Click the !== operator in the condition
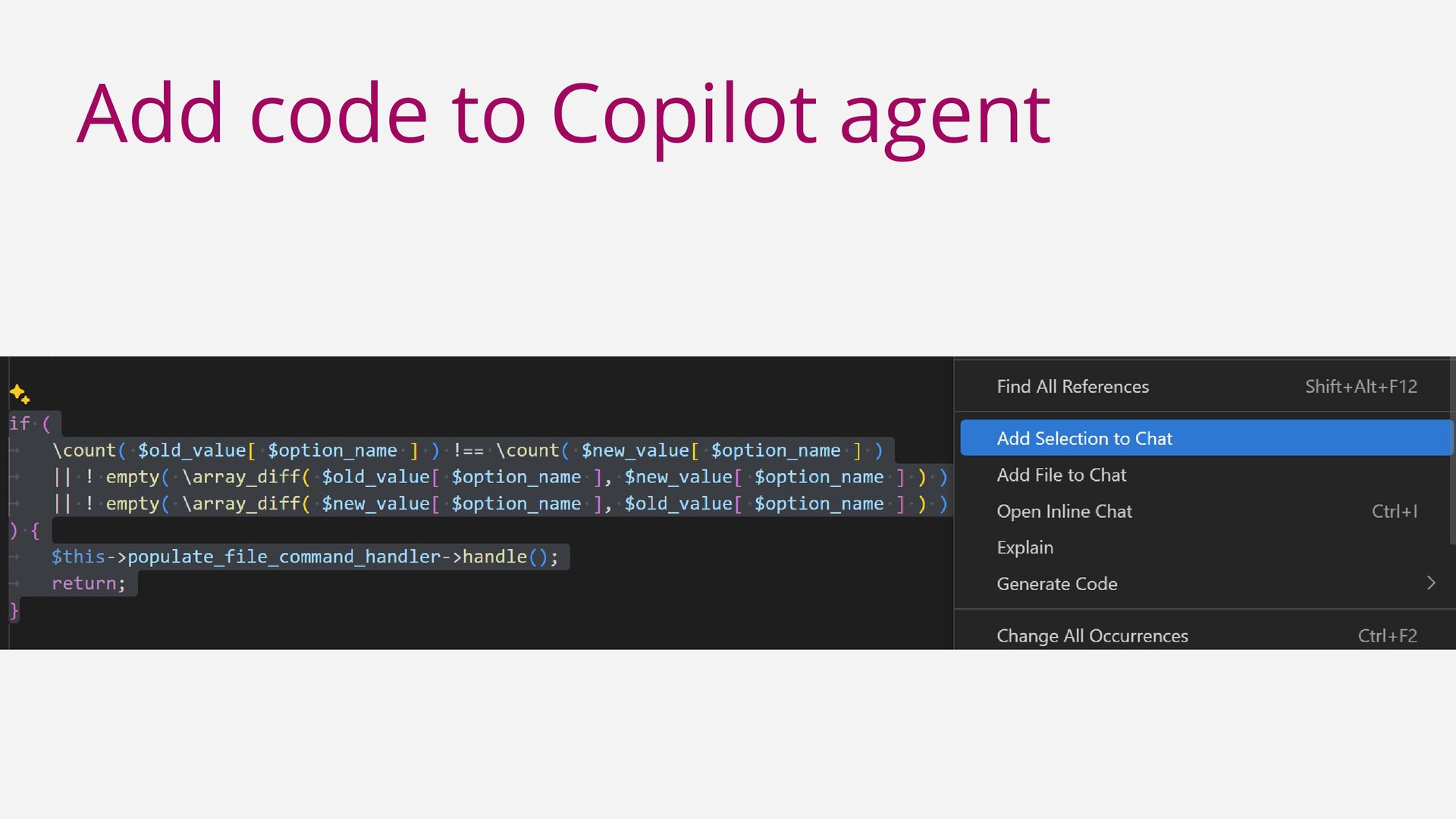 click(468, 450)
